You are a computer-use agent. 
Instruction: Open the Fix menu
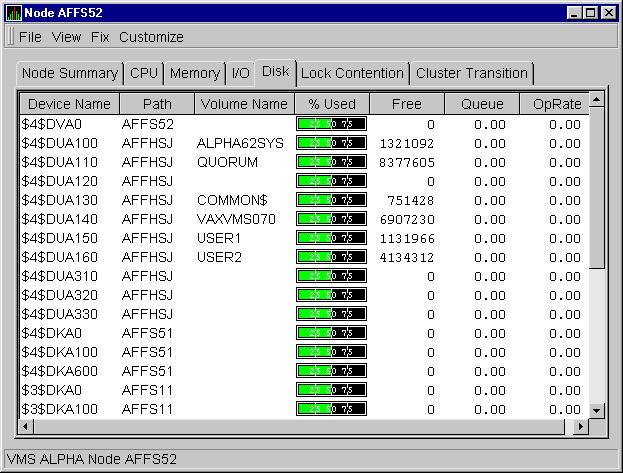(100, 37)
